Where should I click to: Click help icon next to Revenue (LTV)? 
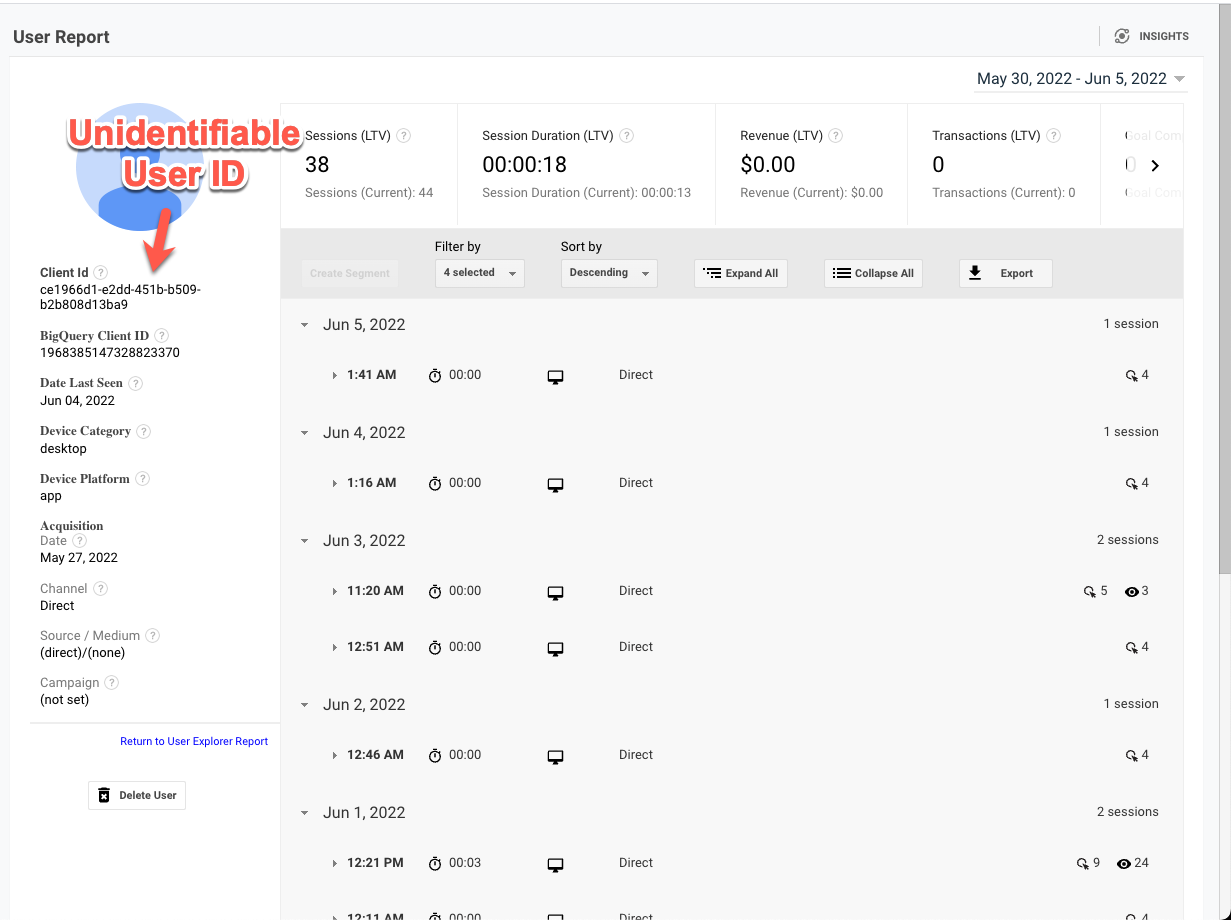836,136
